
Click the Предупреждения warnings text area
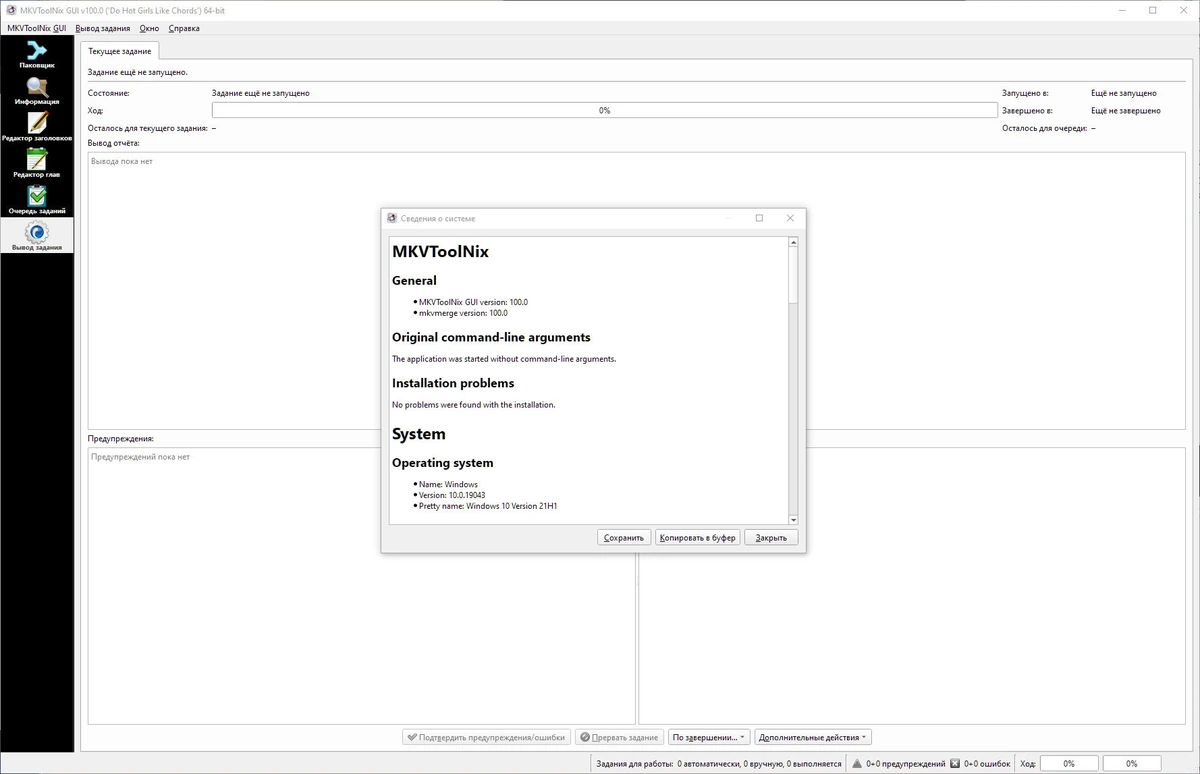361,586
